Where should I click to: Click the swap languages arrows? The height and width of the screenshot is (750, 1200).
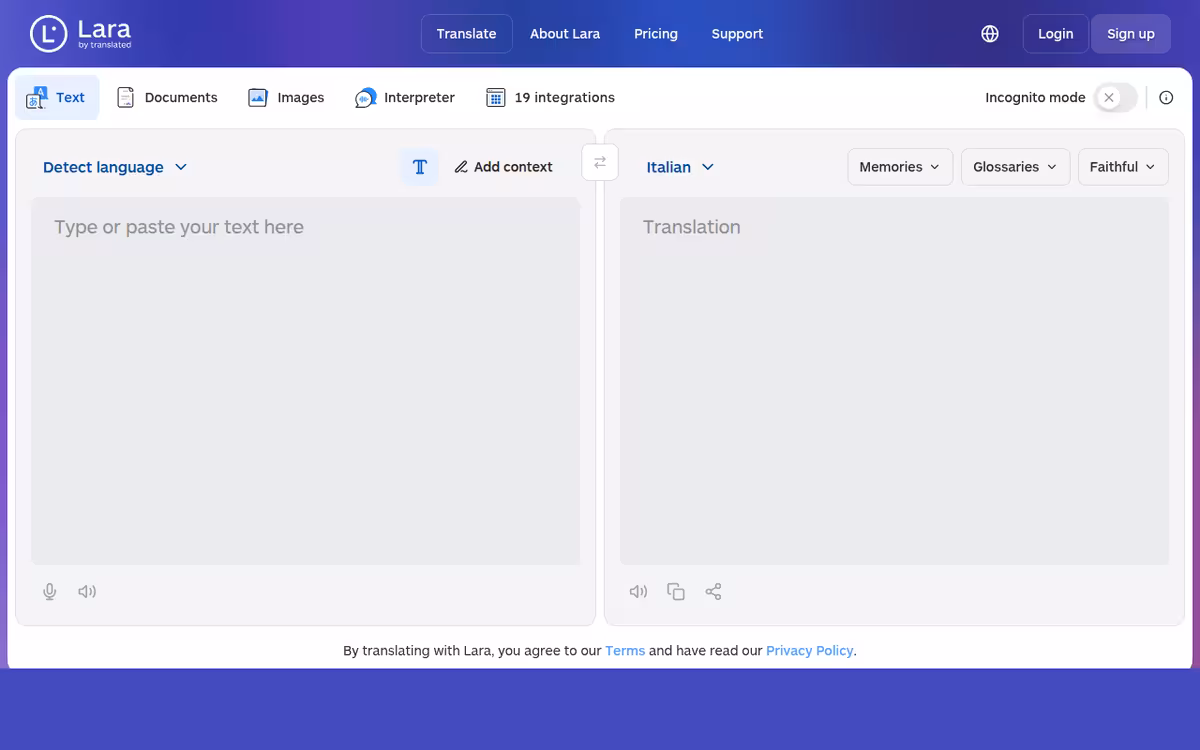tap(600, 163)
